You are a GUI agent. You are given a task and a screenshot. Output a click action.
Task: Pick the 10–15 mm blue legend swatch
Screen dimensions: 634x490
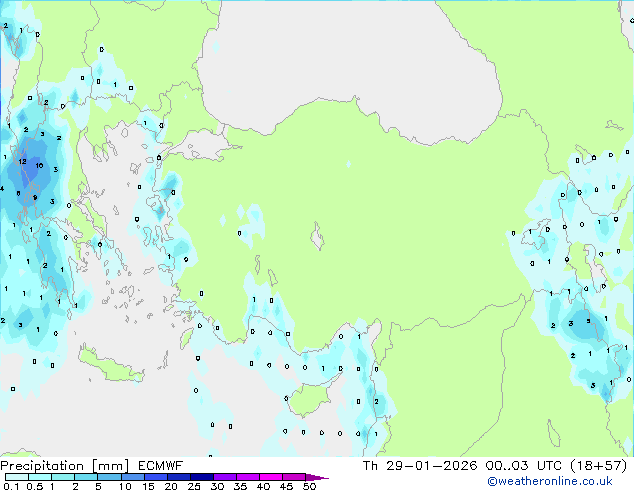point(134,477)
